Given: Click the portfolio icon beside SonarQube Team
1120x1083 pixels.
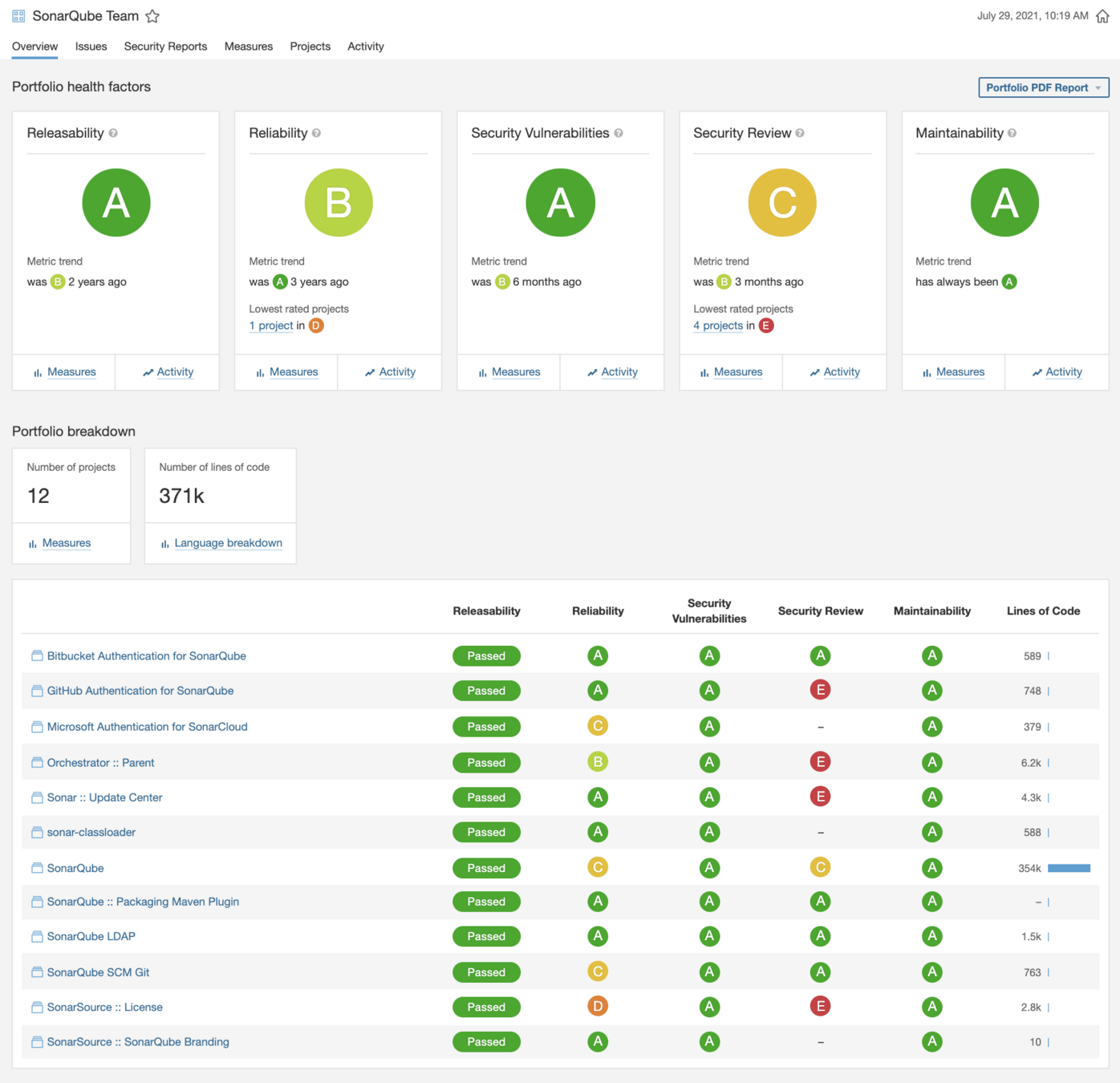Looking at the screenshot, I should (18, 16).
